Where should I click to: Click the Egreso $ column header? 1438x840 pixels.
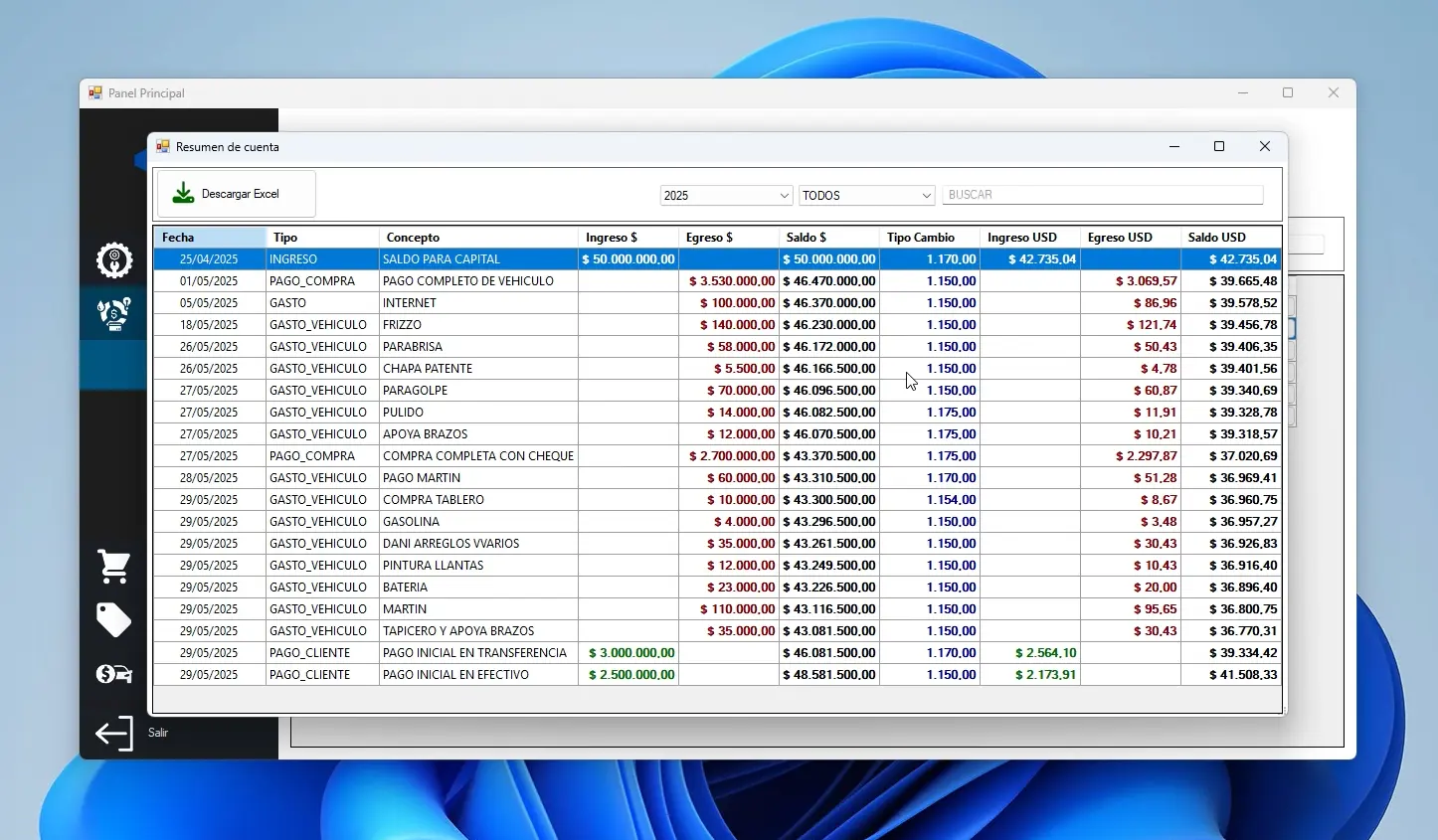729,238
